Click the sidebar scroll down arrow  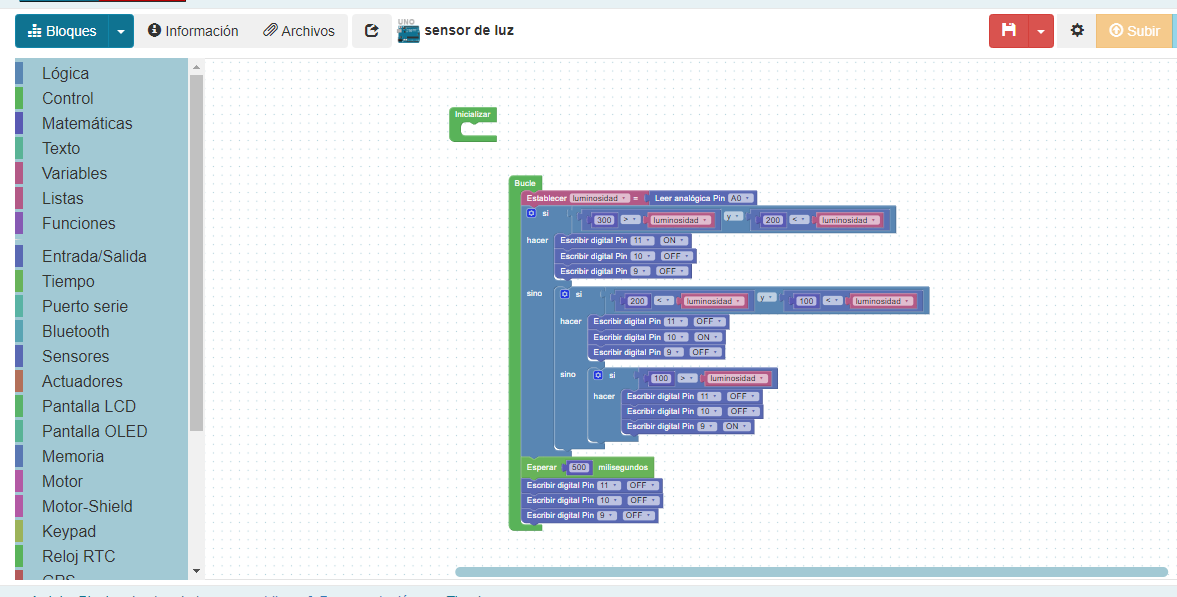click(196, 571)
